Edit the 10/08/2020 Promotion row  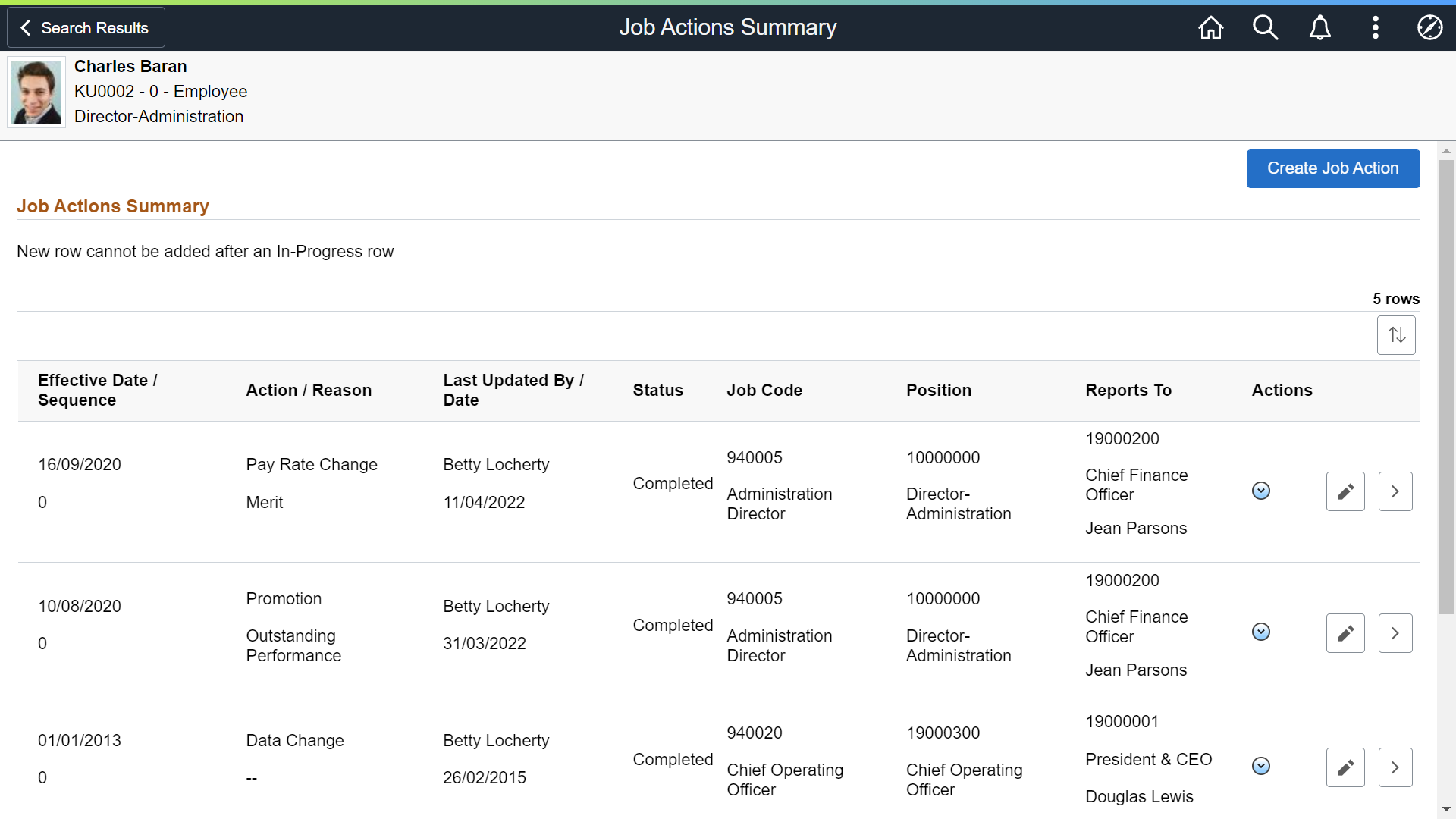(1345, 633)
